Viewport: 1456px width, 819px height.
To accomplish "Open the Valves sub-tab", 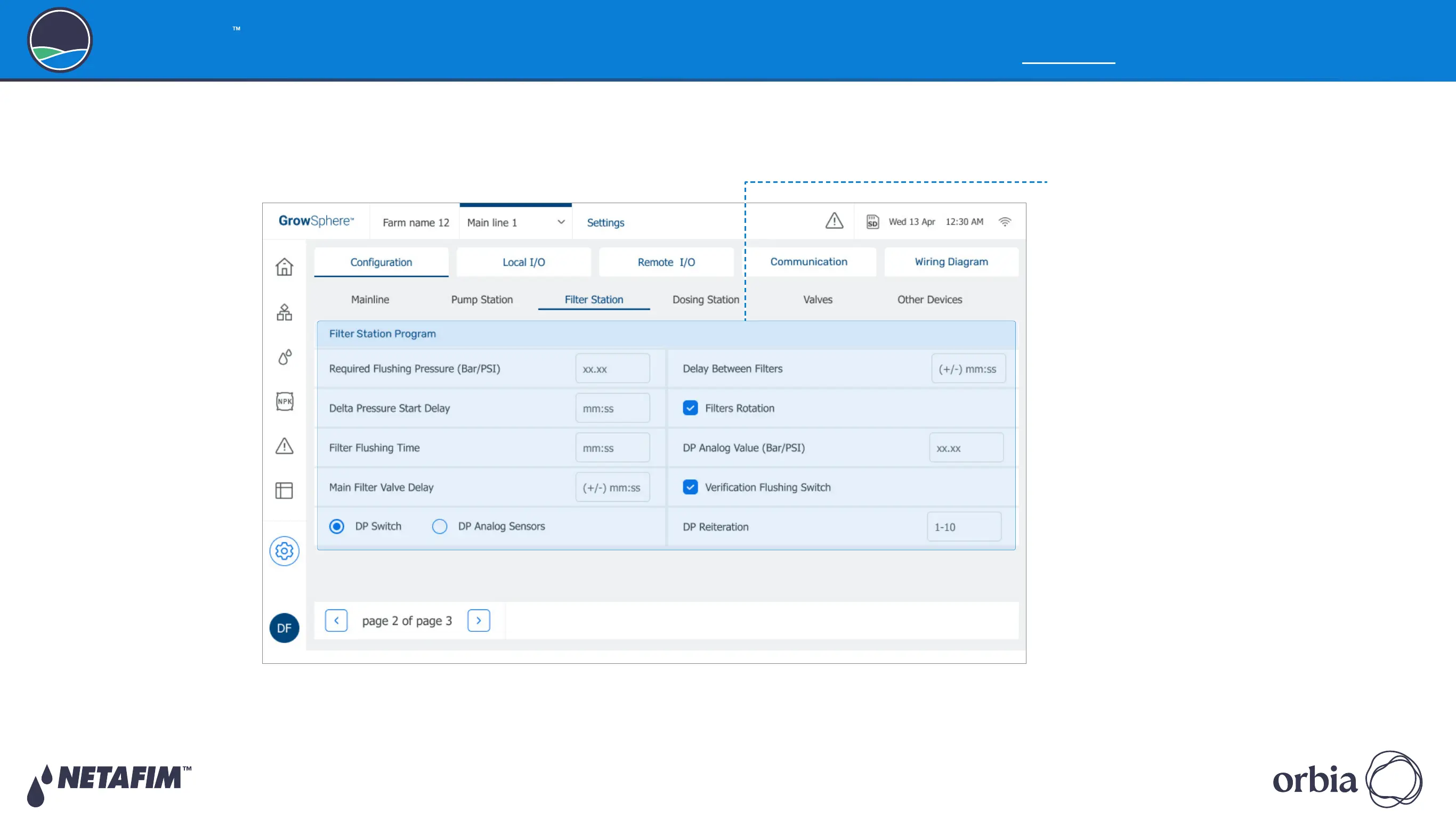I will pyautogui.click(x=818, y=299).
